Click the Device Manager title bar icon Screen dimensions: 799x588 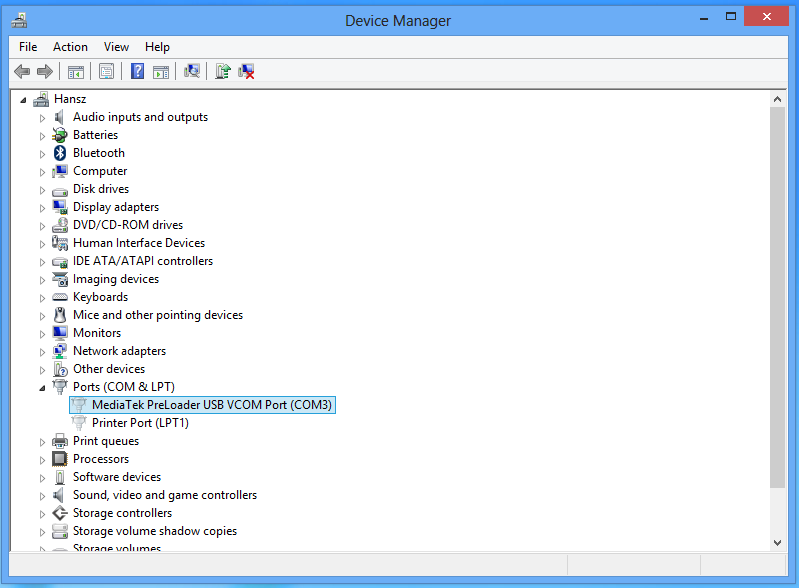point(19,20)
